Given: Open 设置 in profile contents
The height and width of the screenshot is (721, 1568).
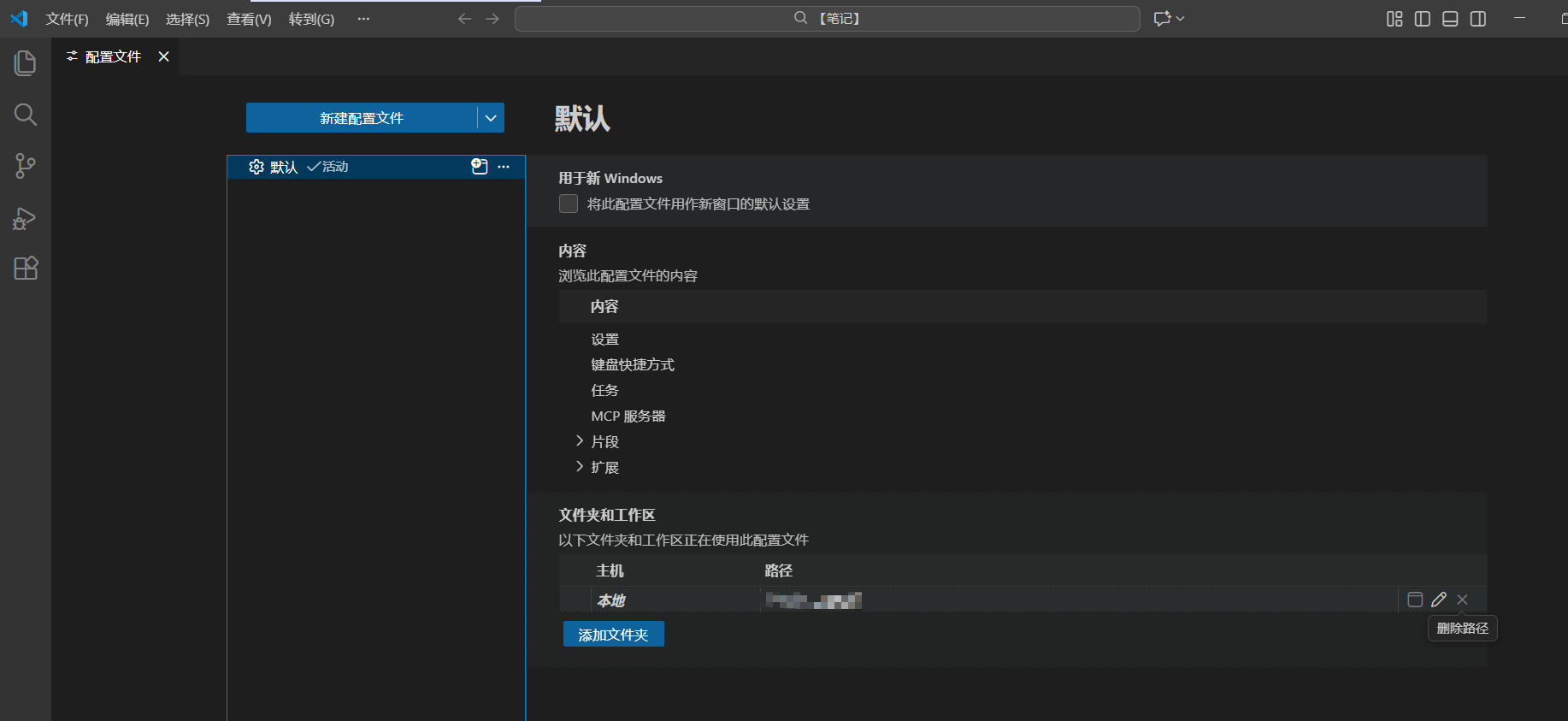Looking at the screenshot, I should click(x=604, y=340).
